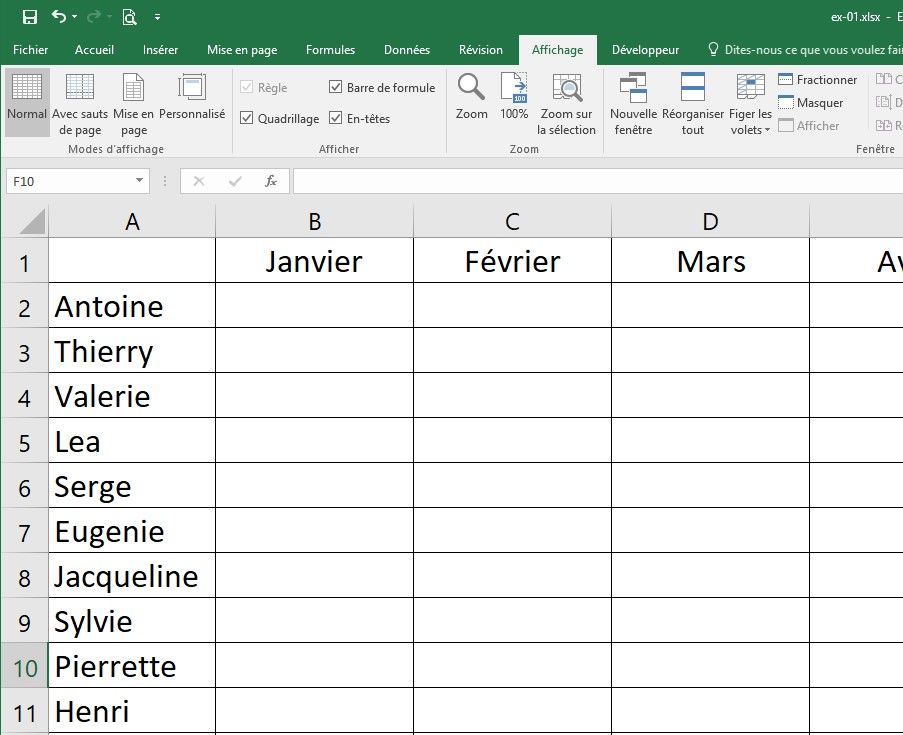
Task: Select cell A5 containing Lea
Action: tap(132, 441)
